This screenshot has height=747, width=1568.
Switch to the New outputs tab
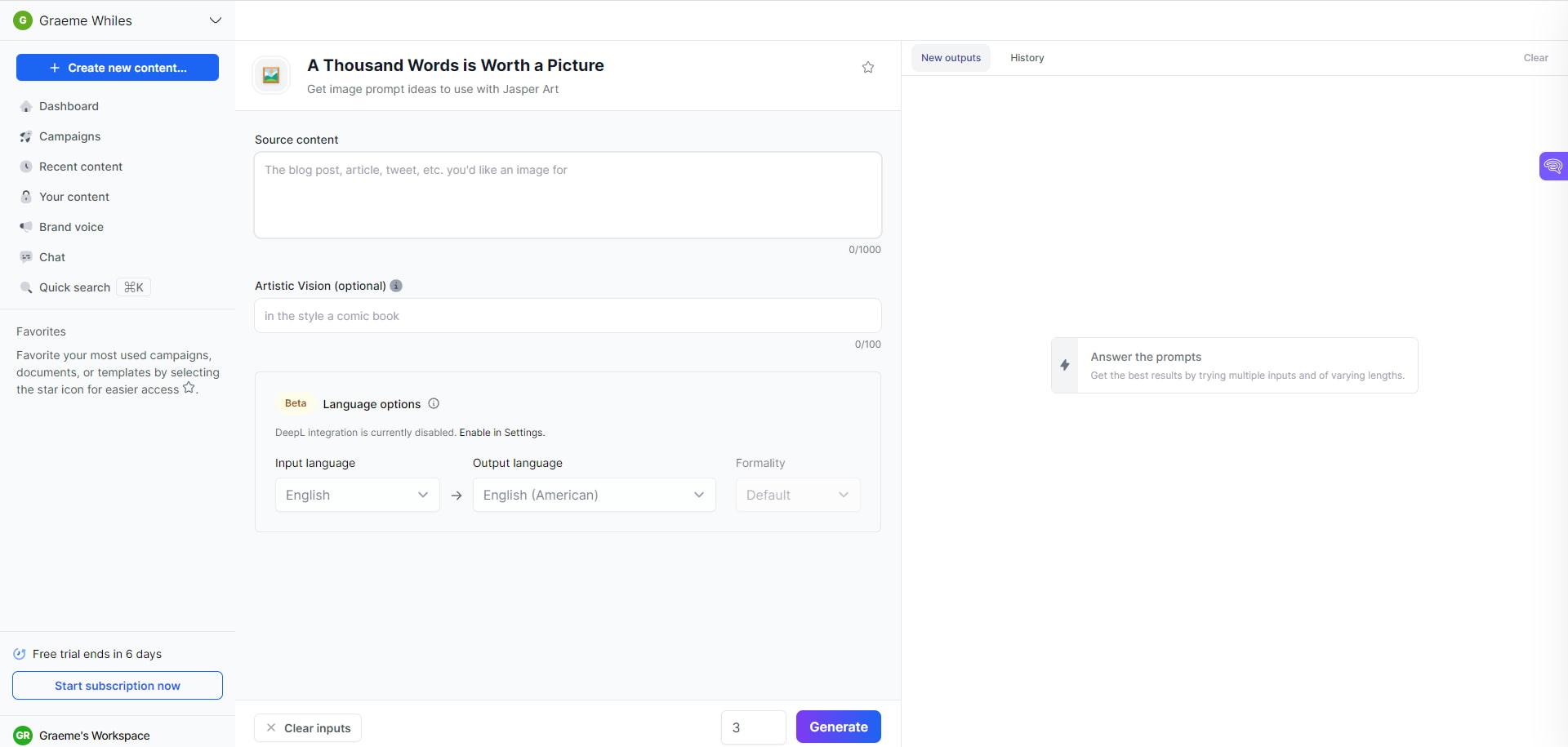click(951, 57)
